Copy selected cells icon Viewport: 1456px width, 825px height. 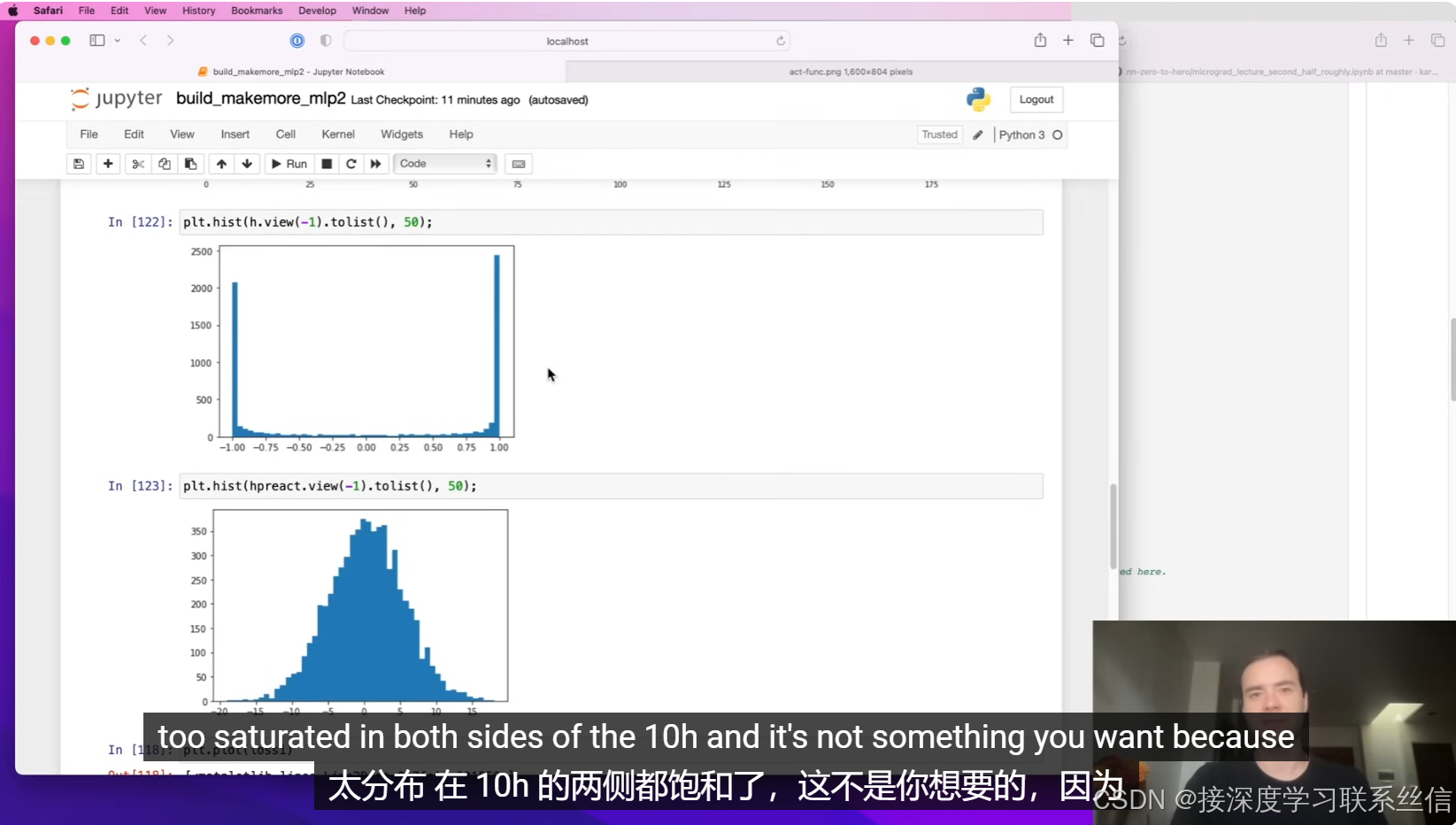pyautogui.click(x=165, y=164)
